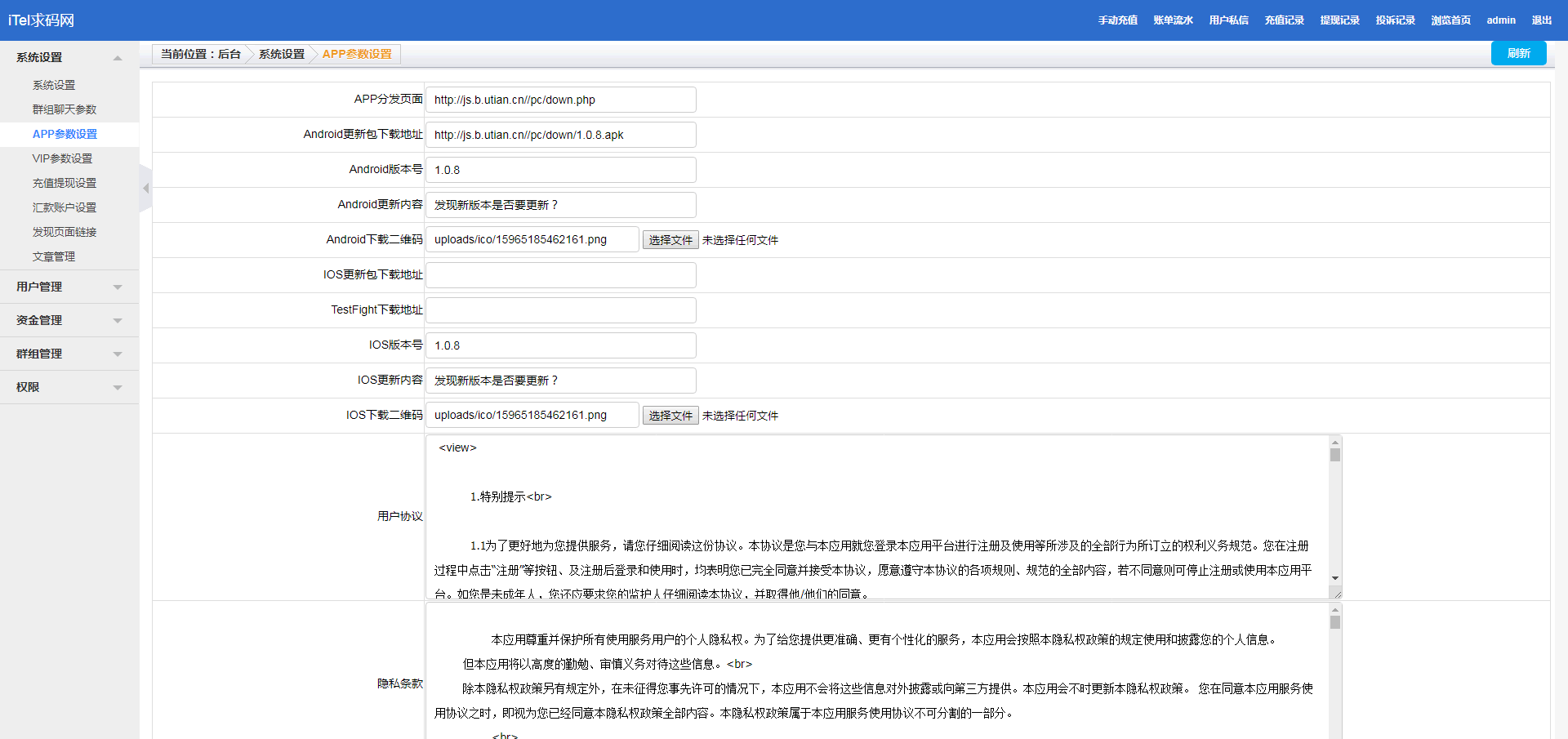
Task: Open 账单流水 in the top navigation
Action: tap(1173, 20)
